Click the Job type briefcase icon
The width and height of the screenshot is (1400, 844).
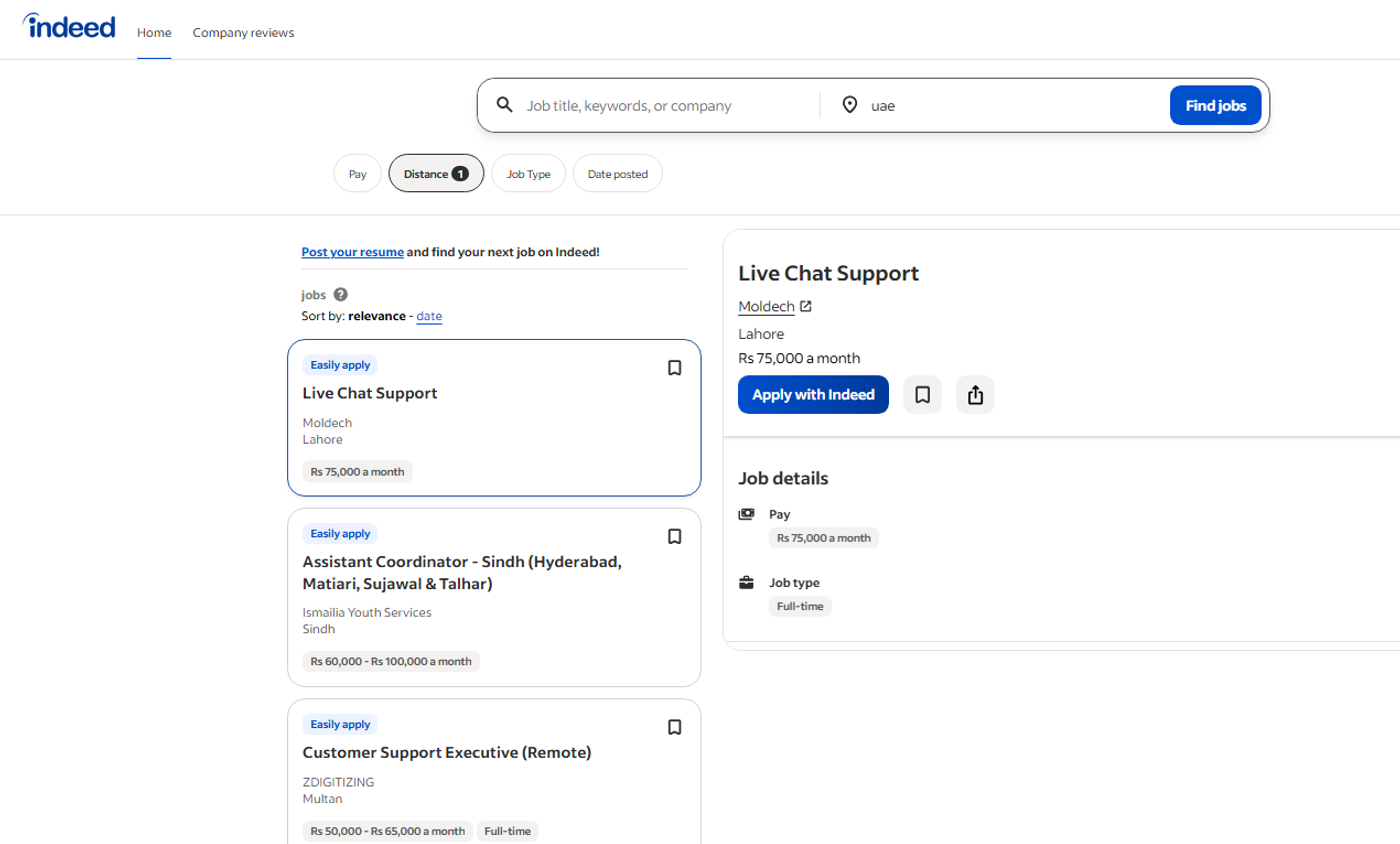pos(746,582)
